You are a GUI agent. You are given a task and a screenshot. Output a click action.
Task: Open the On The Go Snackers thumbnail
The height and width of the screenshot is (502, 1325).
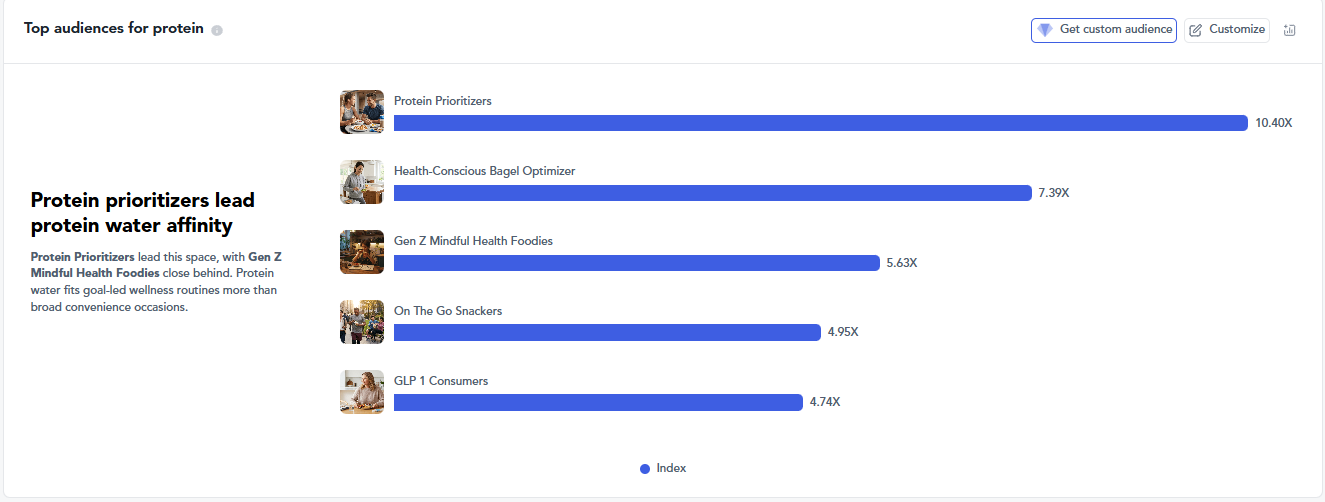click(362, 322)
